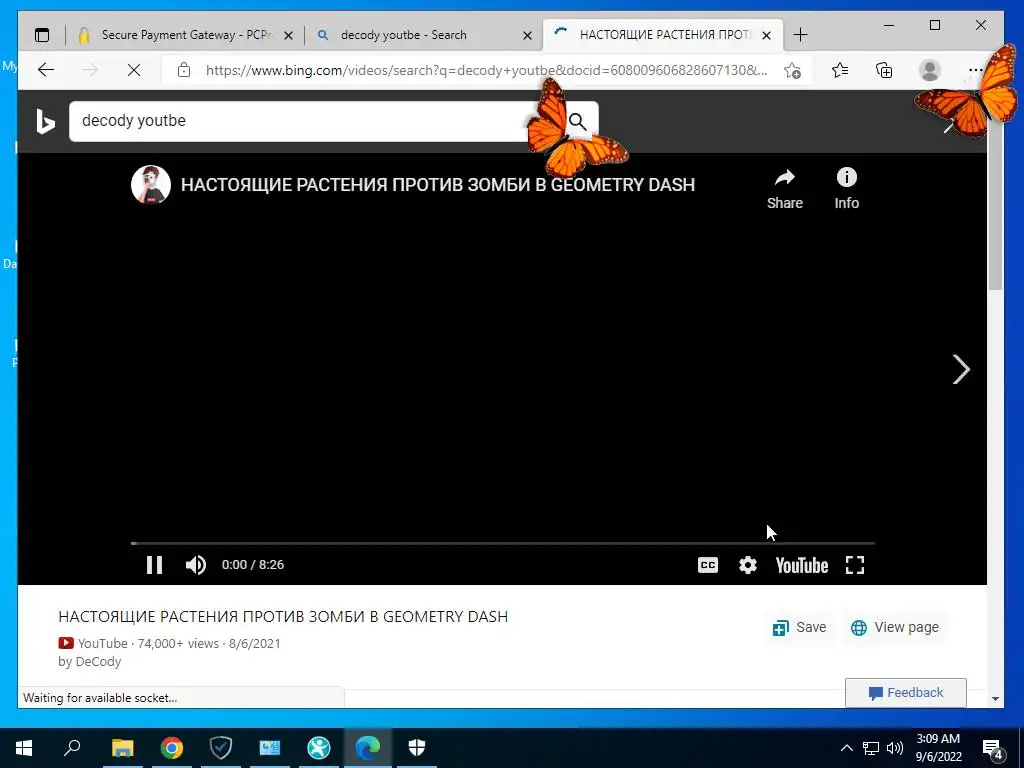The image size is (1024, 768).
Task: Enter fullscreen video mode
Action: coord(855,565)
